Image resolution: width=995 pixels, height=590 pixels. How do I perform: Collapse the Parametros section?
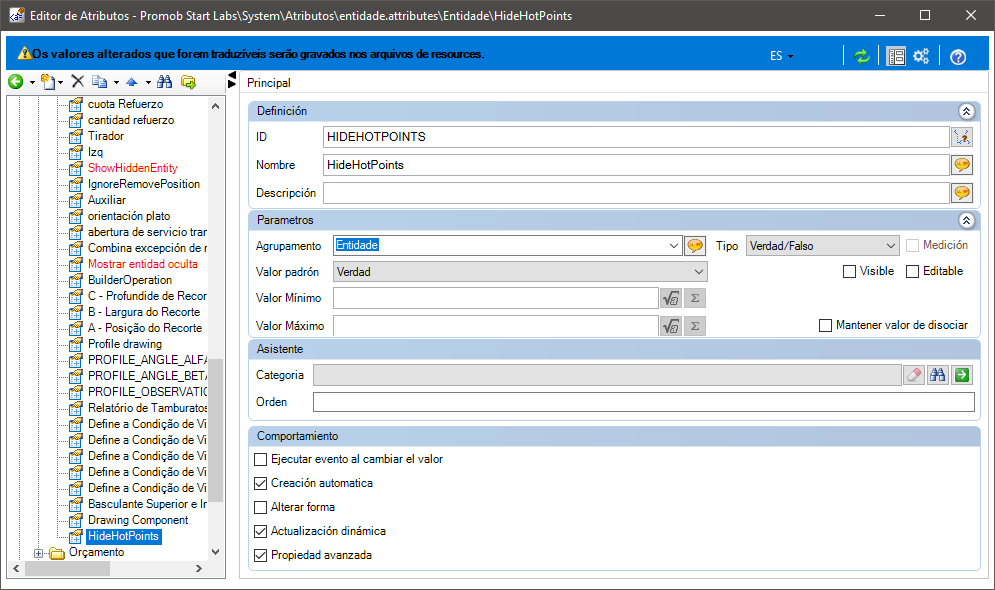tap(966, 221)
